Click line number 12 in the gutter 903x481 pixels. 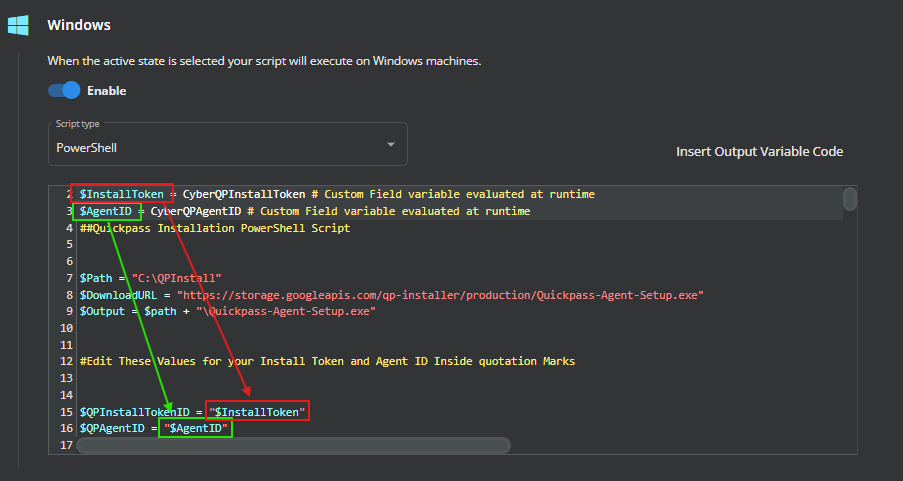click(x=67, y=362)
